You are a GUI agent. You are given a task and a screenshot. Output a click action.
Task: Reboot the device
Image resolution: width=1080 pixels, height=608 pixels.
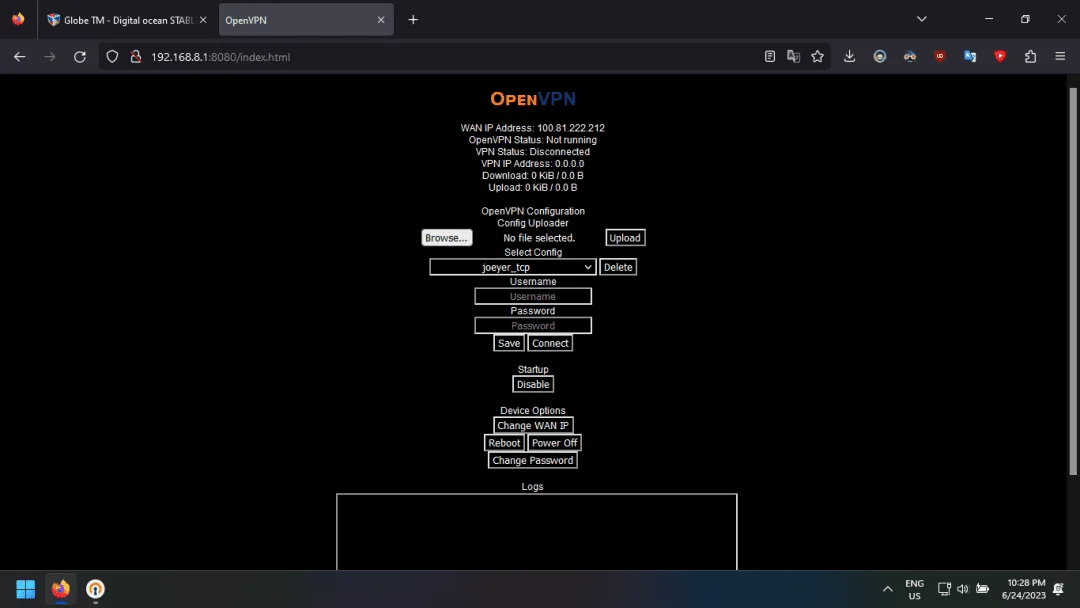(x=504, y=443)
